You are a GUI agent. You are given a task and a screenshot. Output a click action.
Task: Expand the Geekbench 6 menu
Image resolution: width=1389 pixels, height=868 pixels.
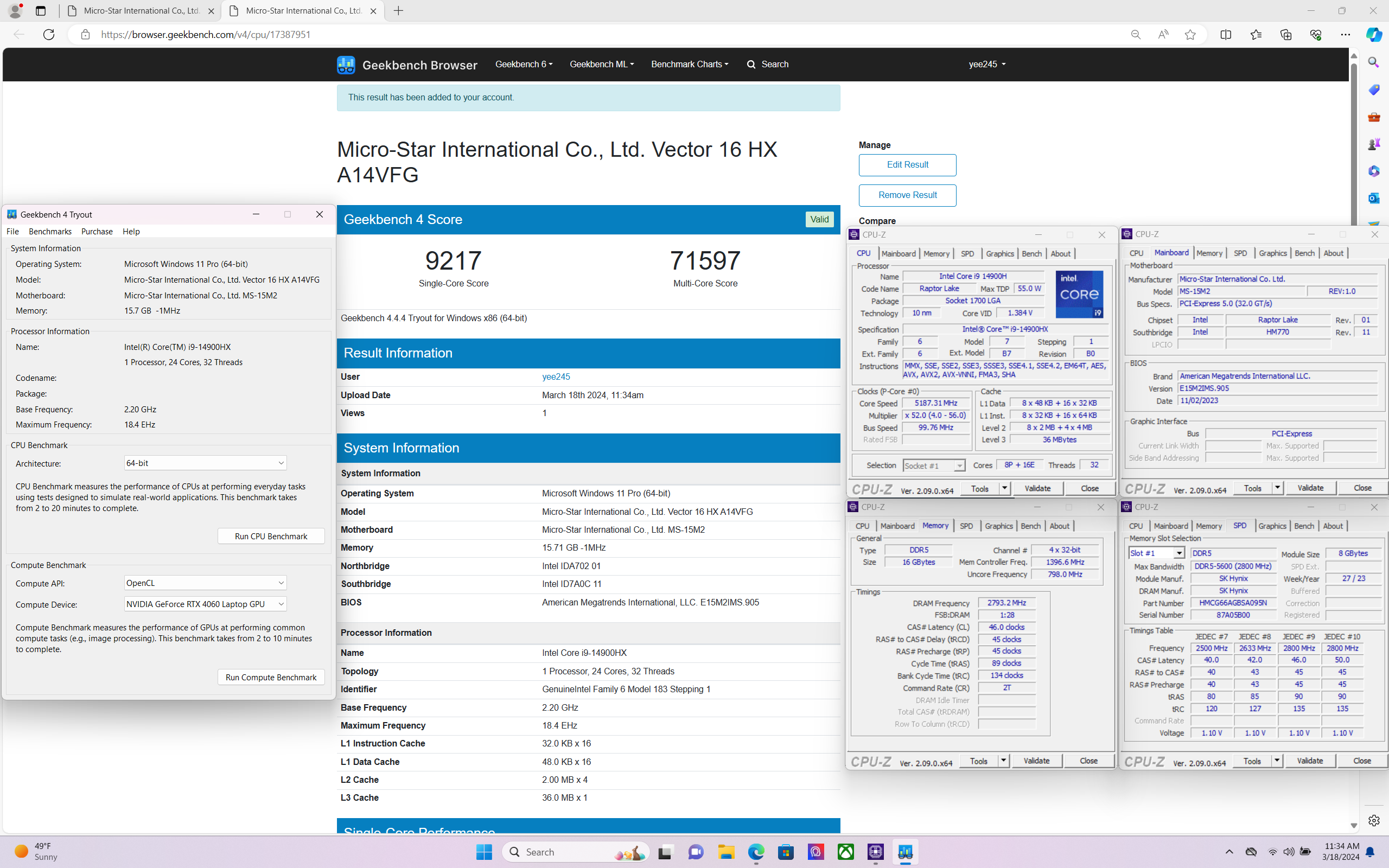point(524,65)
